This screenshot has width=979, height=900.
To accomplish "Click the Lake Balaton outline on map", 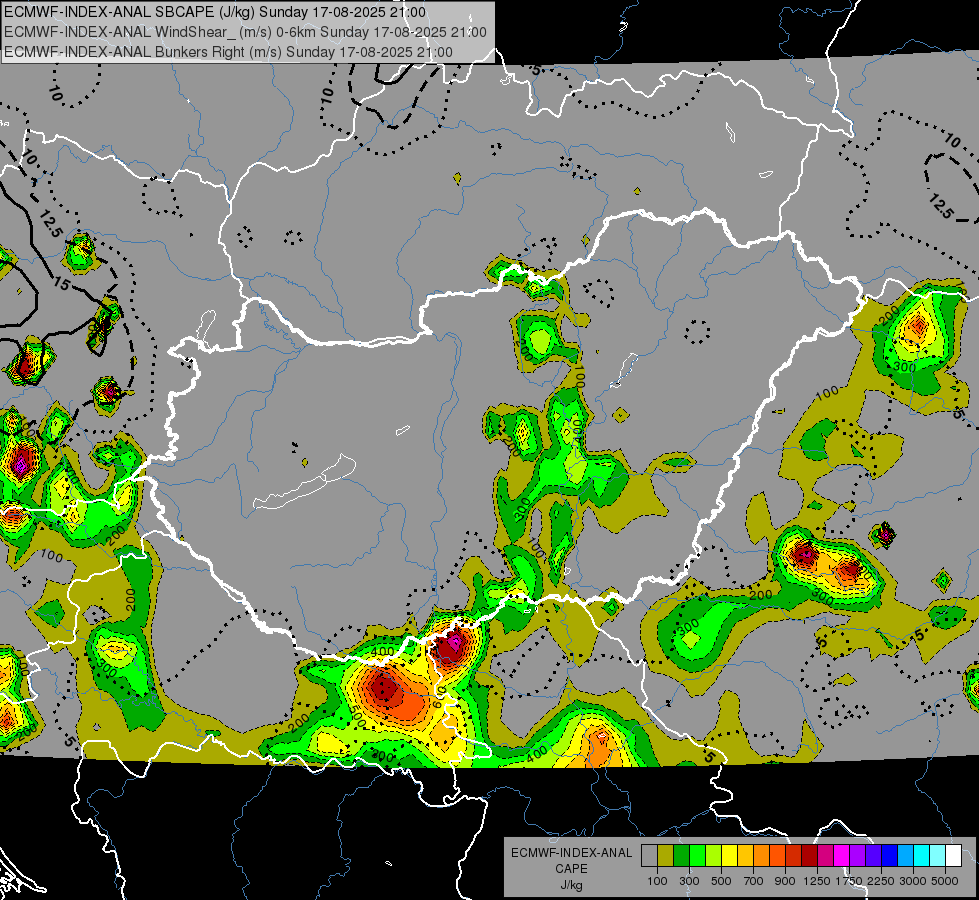I will point(304,482).
